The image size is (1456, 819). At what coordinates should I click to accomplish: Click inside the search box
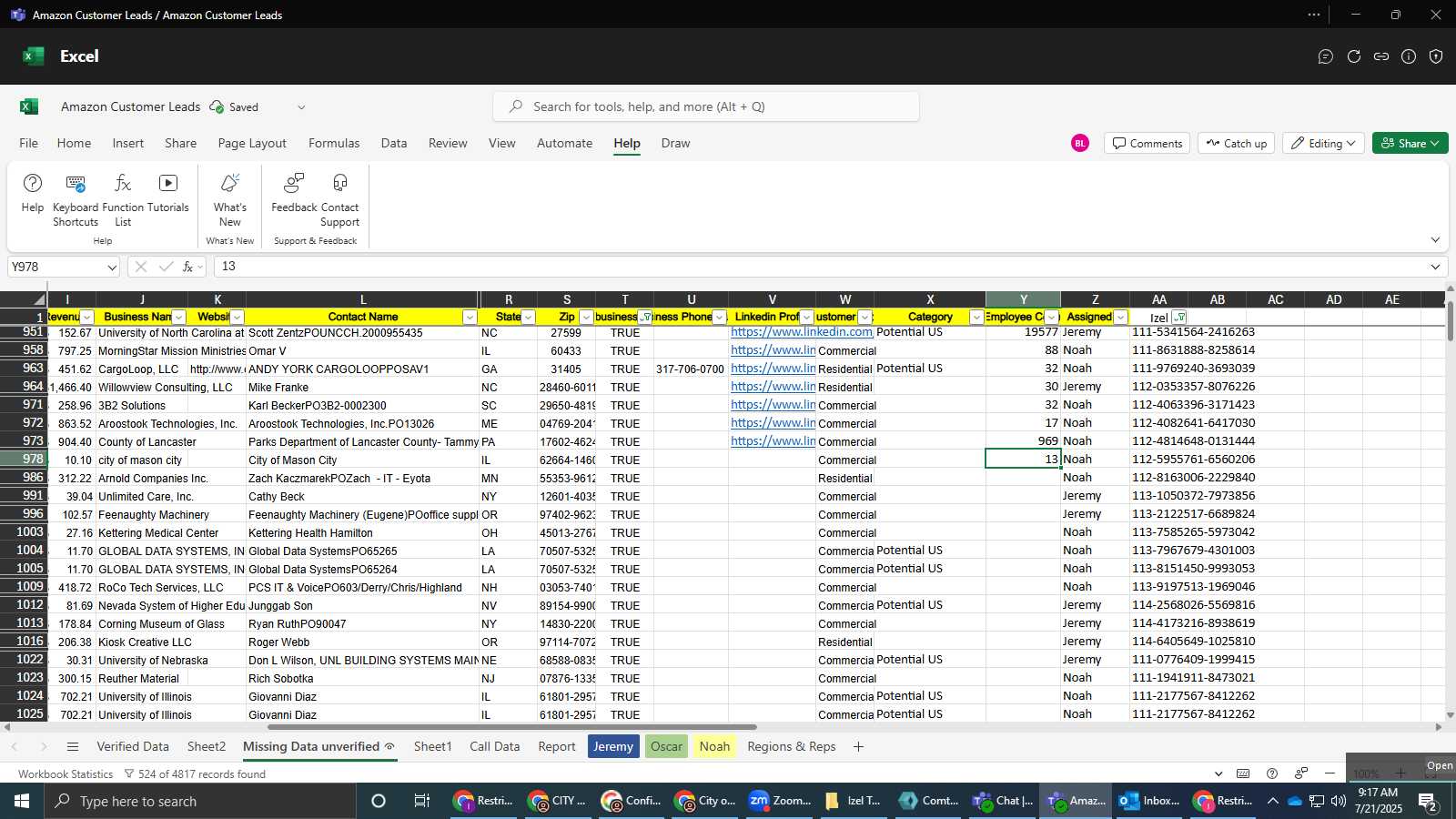[x=706, y=106]
